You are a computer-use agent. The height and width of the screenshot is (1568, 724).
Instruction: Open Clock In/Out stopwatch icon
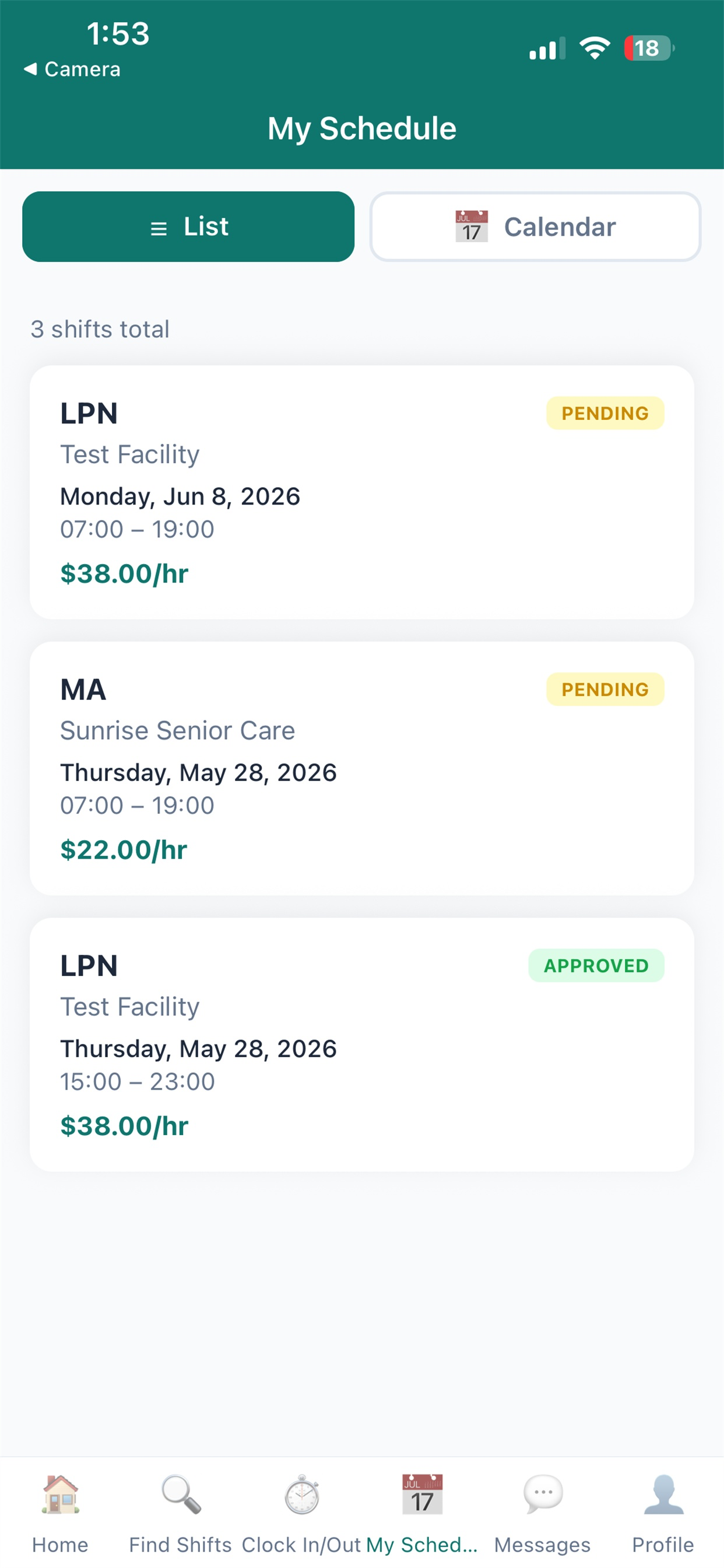[x=302, y=1494]
